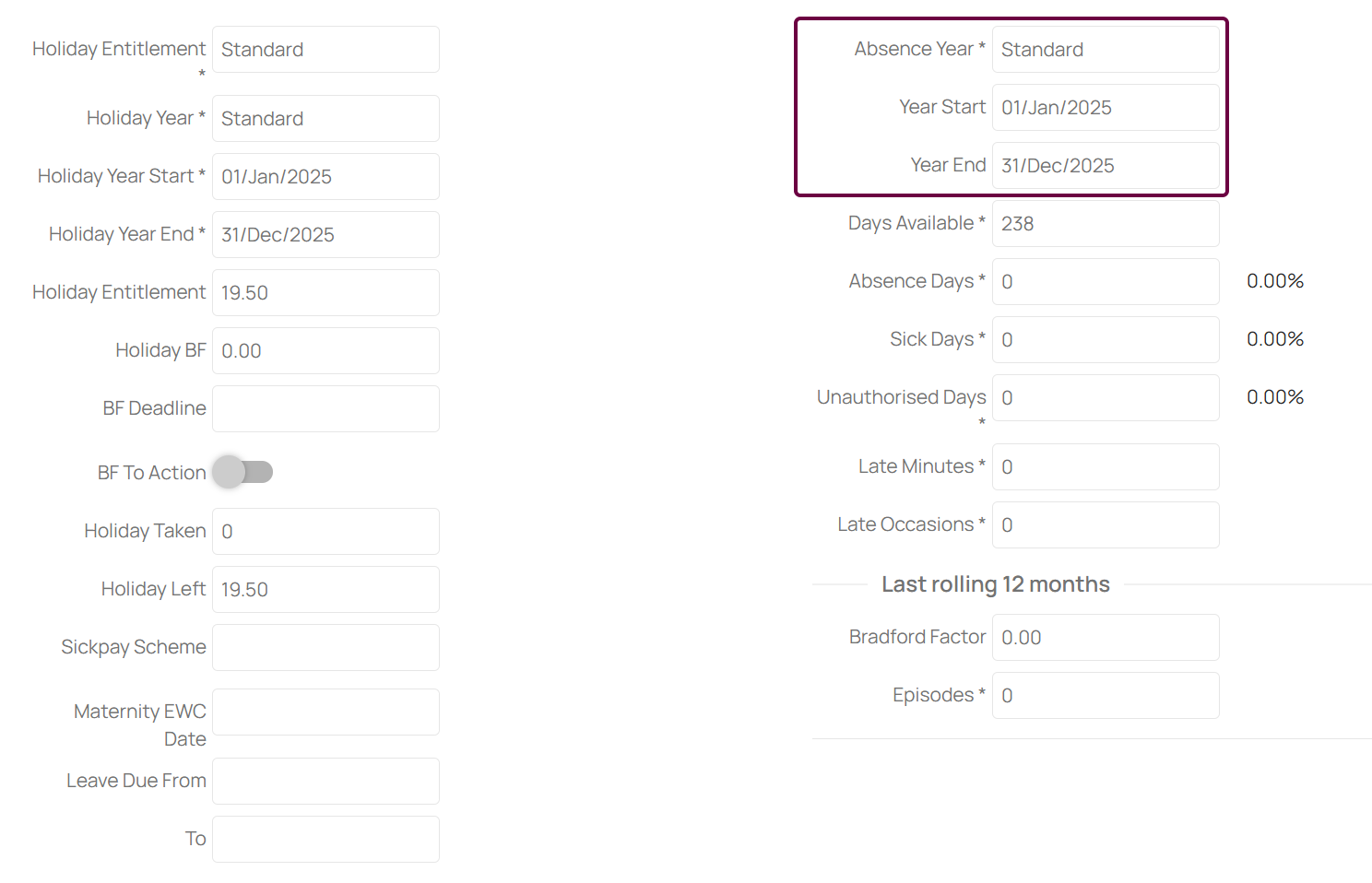
Task: Focus the empty BF Deadline field
Action: pyautogui.click(x=325, y=409)
